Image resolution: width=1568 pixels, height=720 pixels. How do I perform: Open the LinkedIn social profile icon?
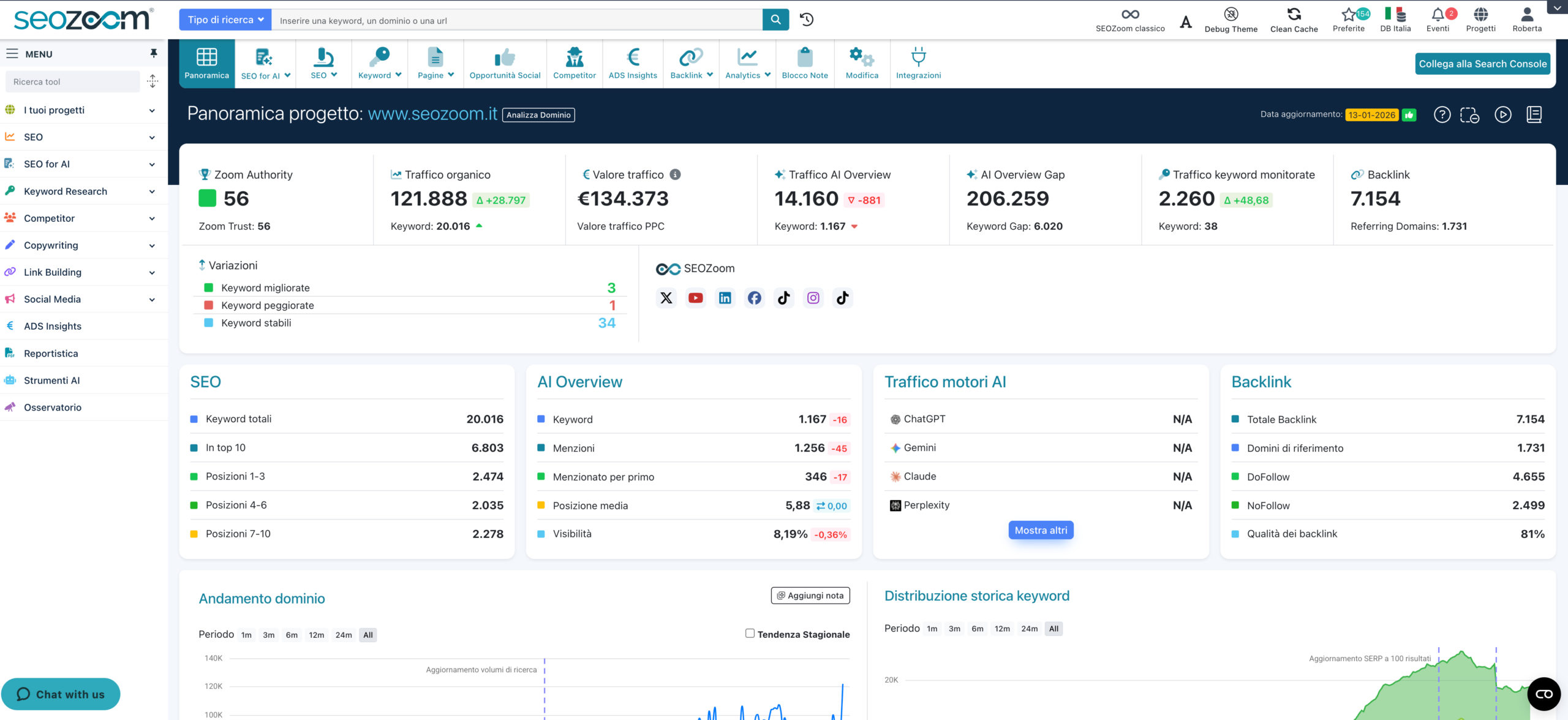coord(725,298)
